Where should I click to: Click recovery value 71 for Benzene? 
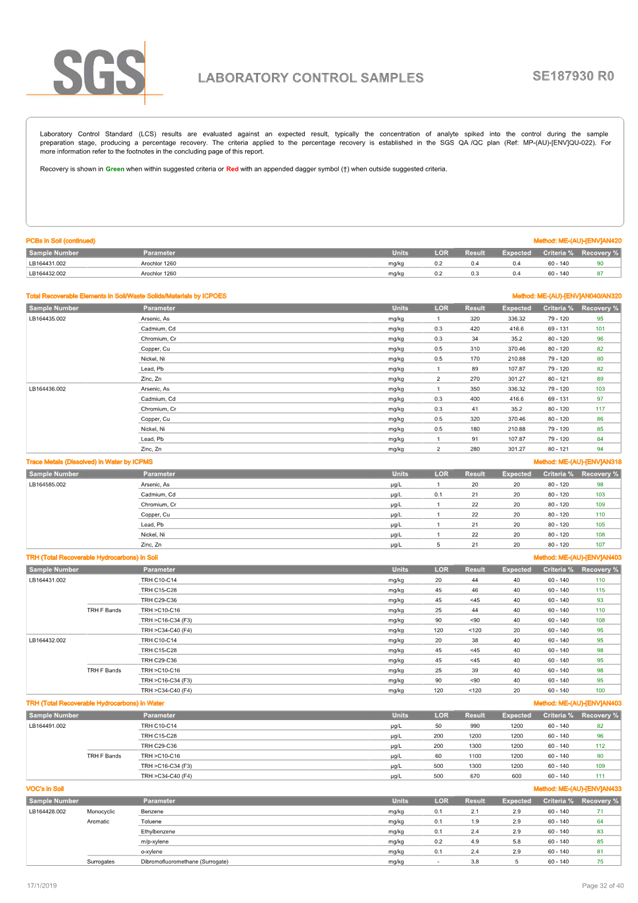pyautogui.click(x=600, y=811)
